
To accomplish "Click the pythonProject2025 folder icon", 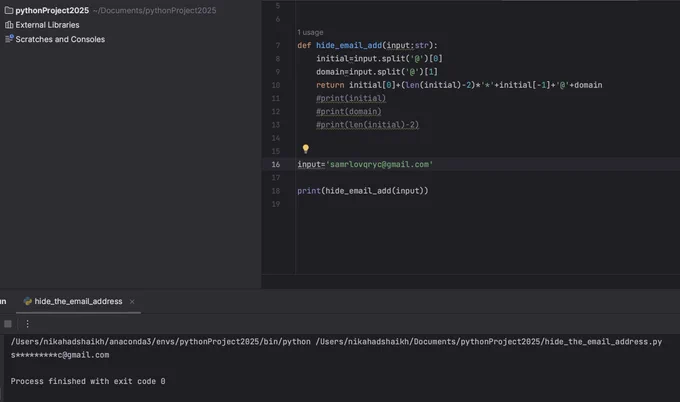I will coord(9,10).
